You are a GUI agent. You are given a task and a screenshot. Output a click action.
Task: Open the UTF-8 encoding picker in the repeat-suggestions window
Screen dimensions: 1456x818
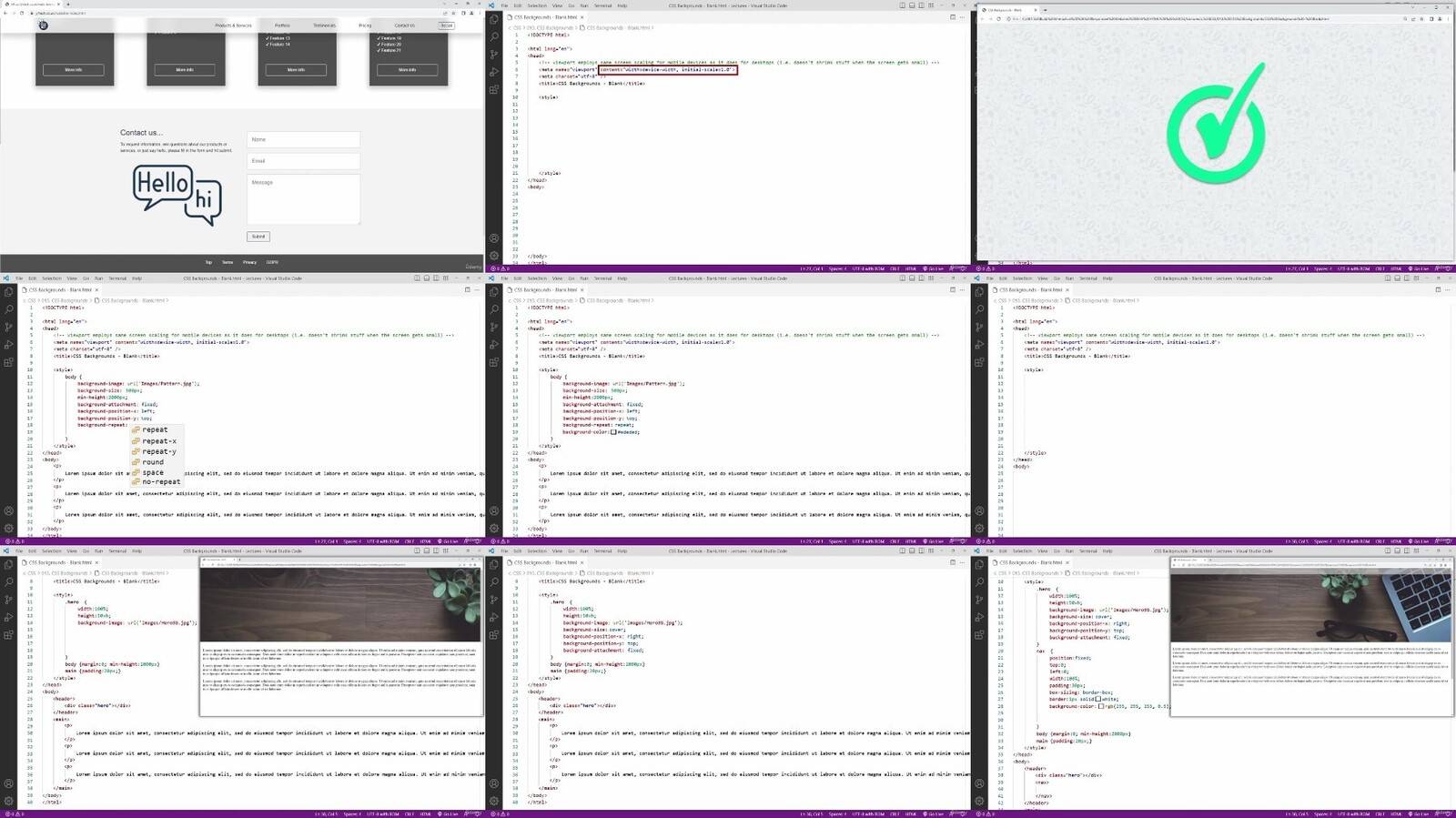click(383, 541)
